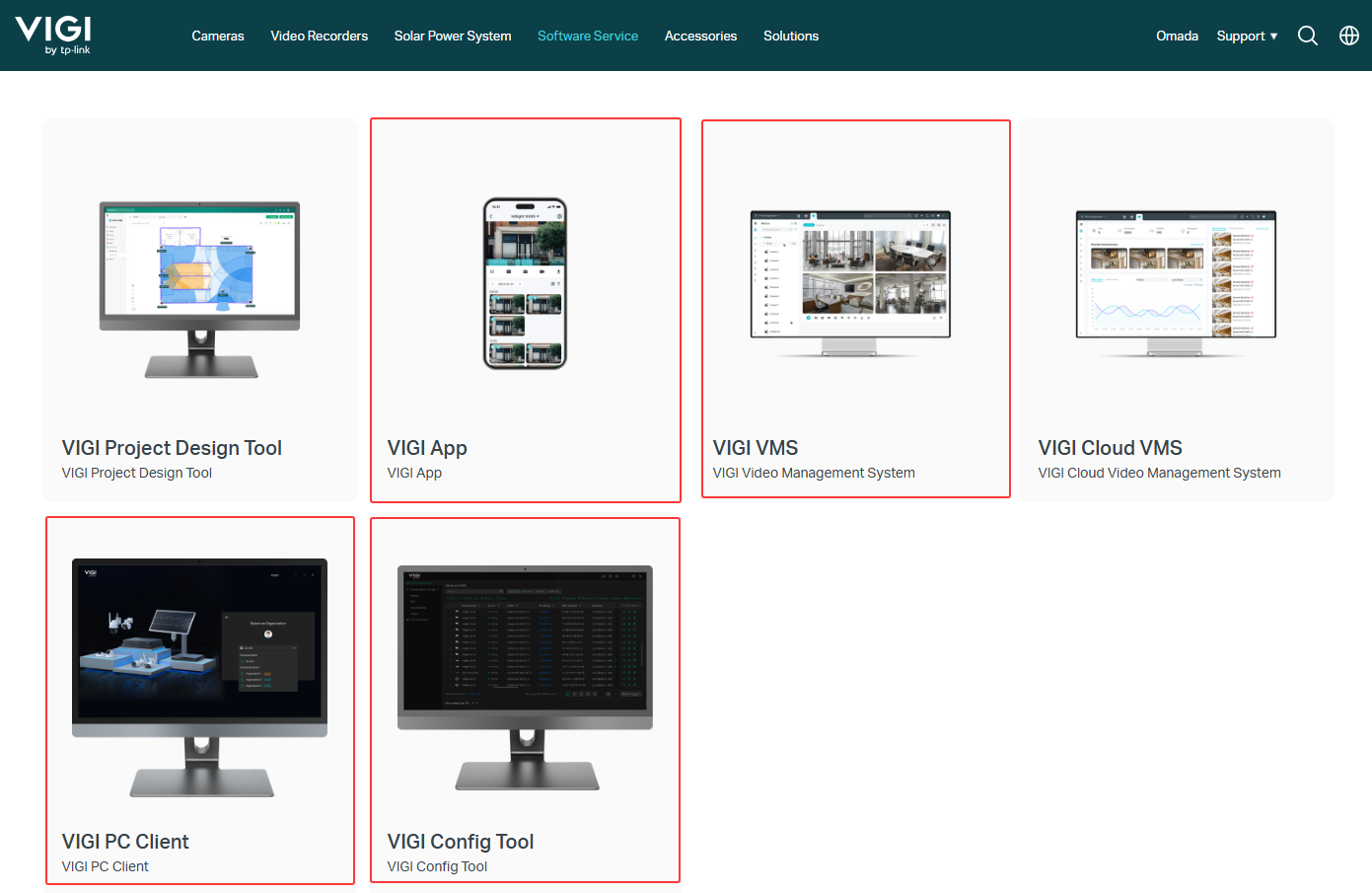The height and width of the screenshot is (893, 1372).
Task: Follow the Omada link
Action: [x=1177, y=36]
